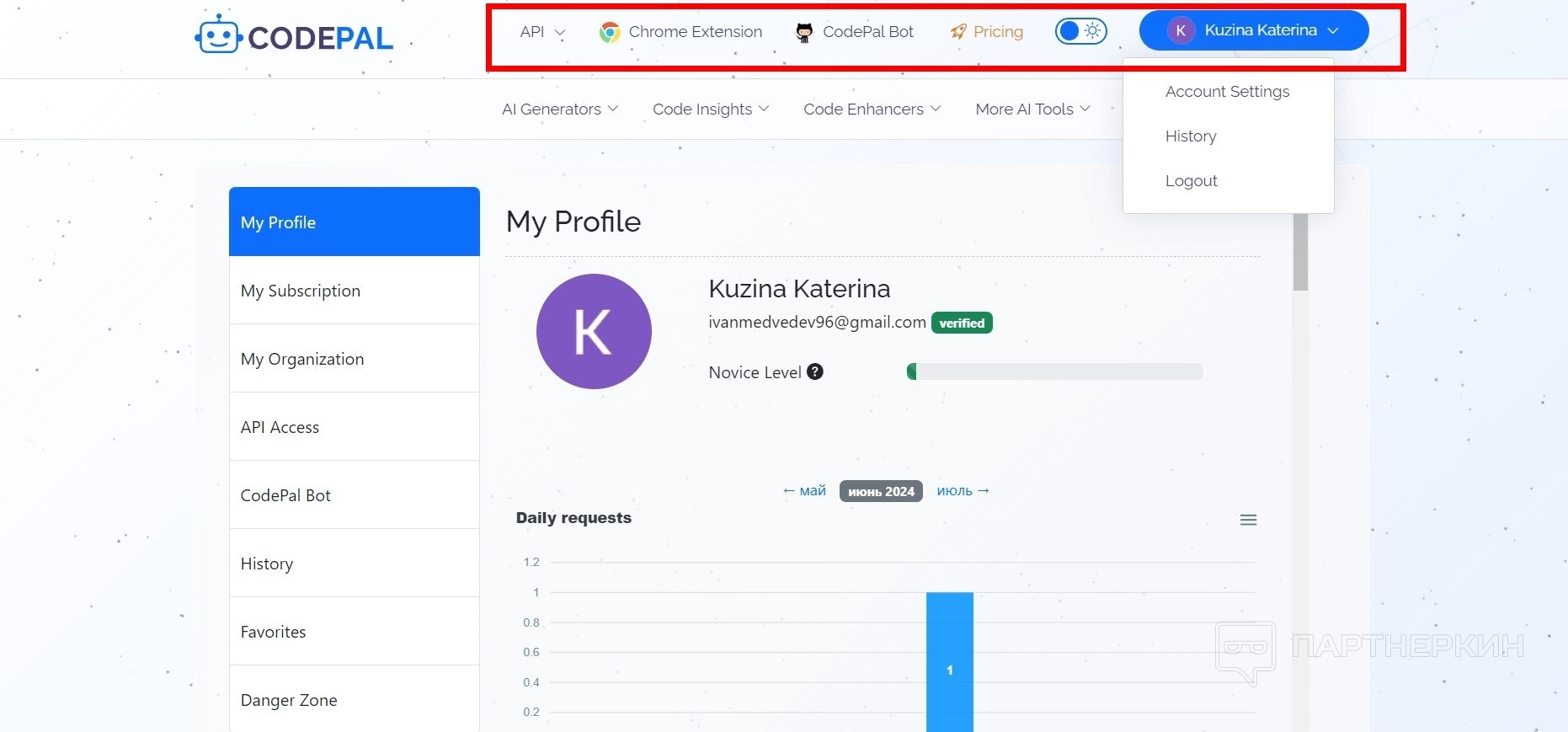The width and height of the screenshot is (1568, 732).
Task: Click the K avatar in header button
Action: pos(1181,30)
